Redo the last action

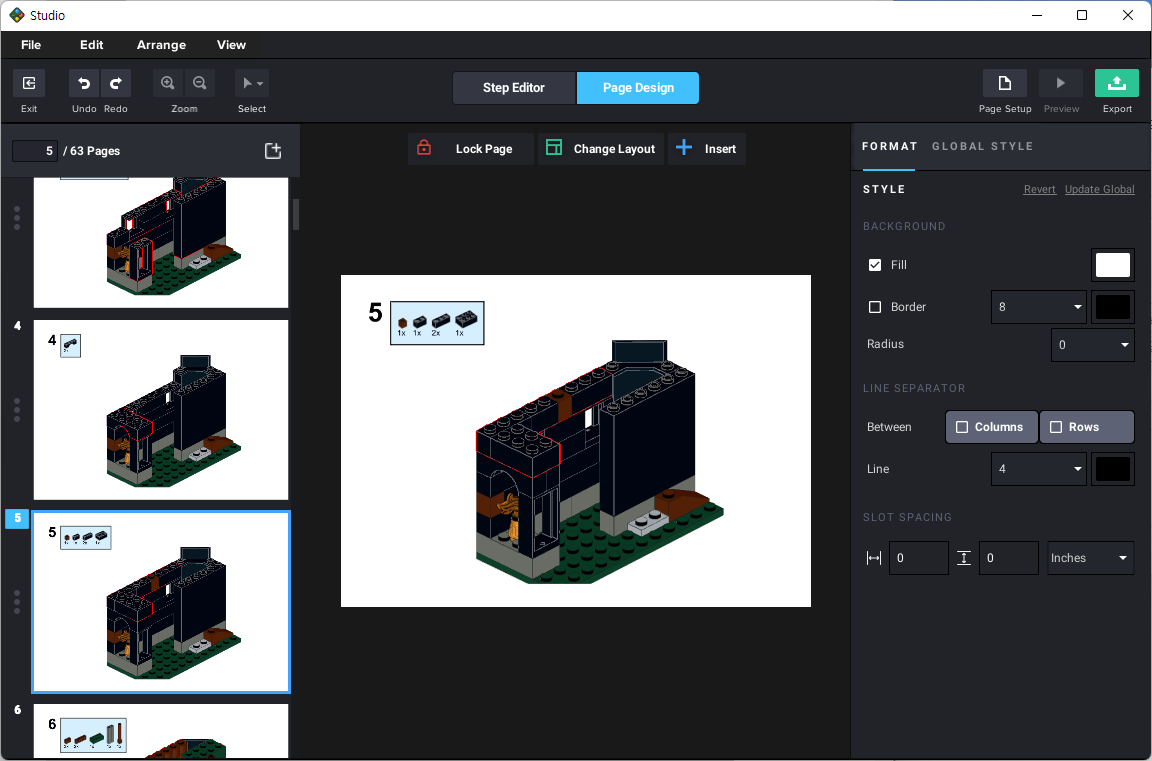click(x=115, y=83)
